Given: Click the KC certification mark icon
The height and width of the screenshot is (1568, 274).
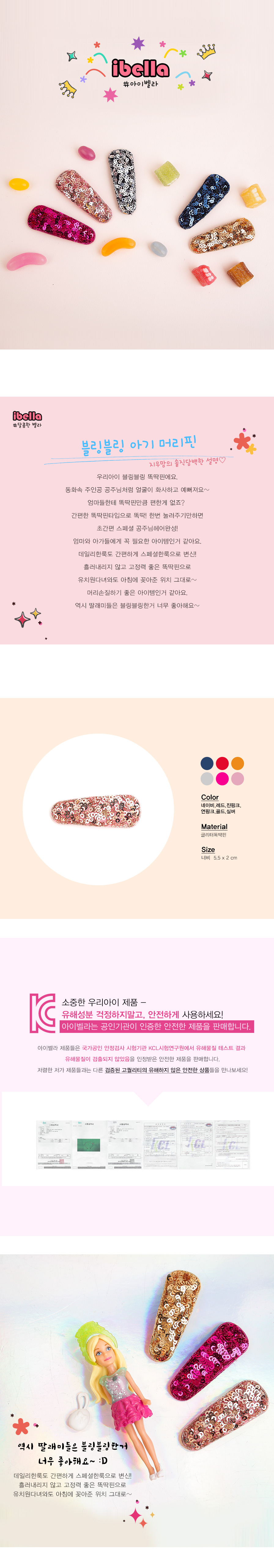Looking at the screenshot, I should pyautogui.click(x=43, y=1013).
